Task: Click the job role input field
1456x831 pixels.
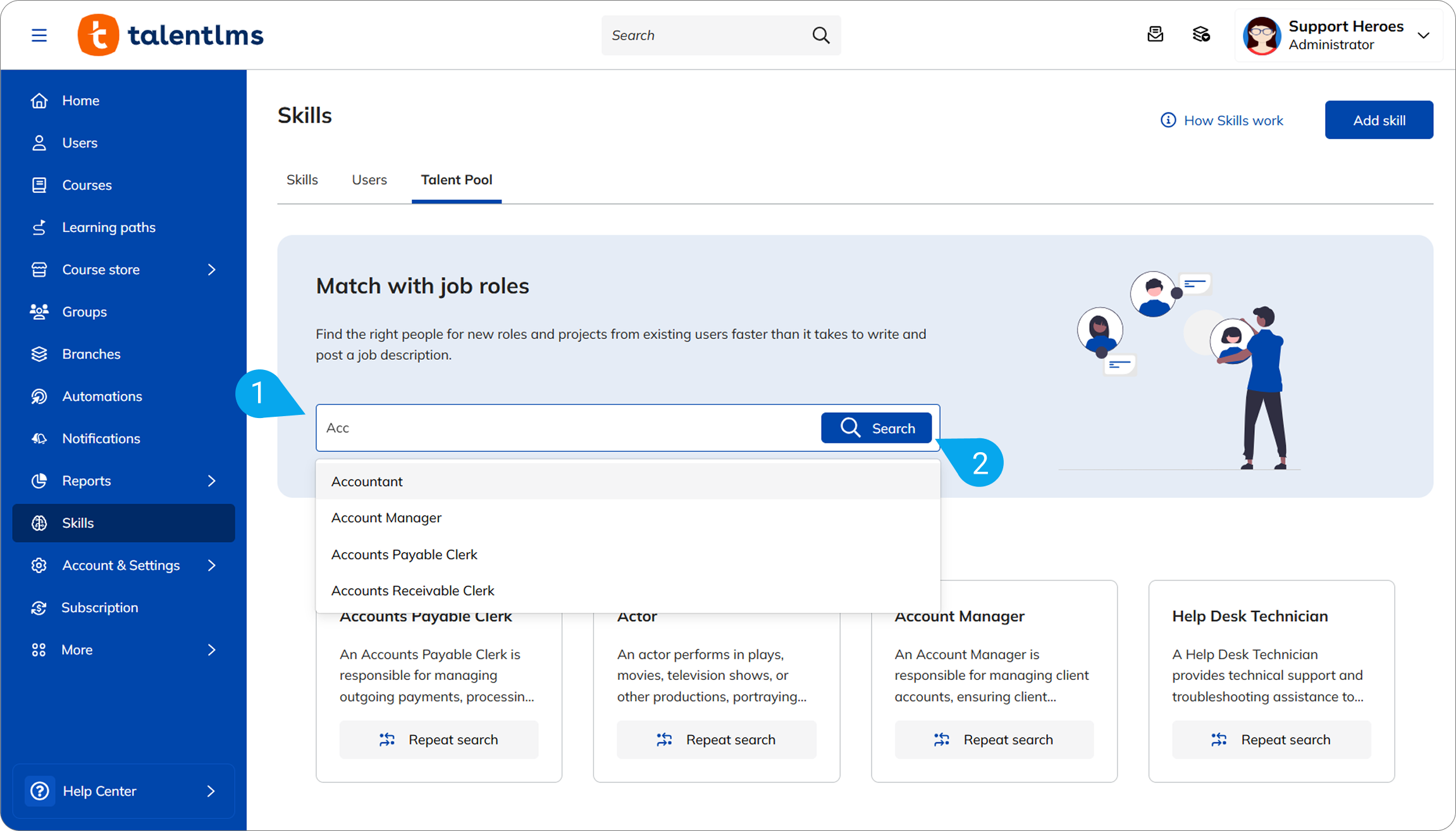Action: [569, 428]
